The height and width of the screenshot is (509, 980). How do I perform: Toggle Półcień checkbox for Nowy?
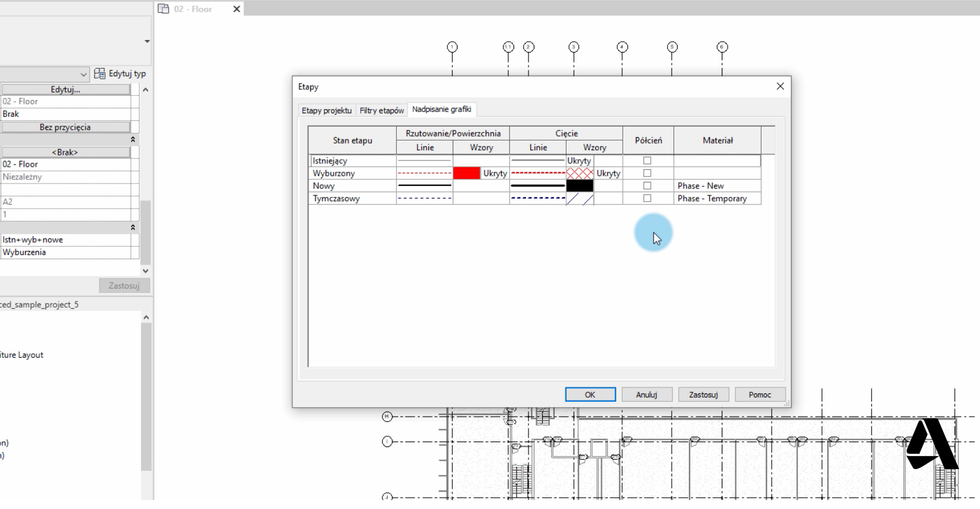tap(648, 186)
